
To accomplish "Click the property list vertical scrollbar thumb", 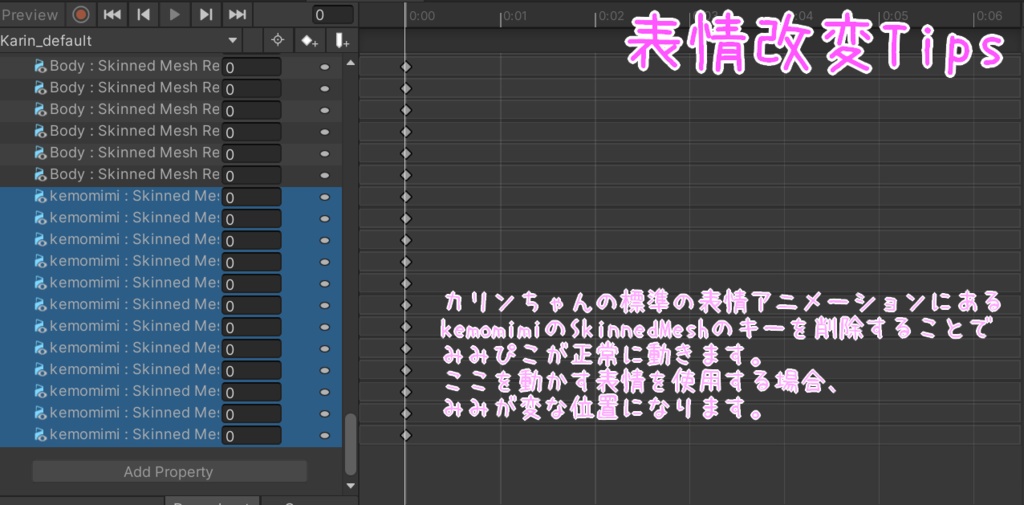I will [x=351, y=444].
